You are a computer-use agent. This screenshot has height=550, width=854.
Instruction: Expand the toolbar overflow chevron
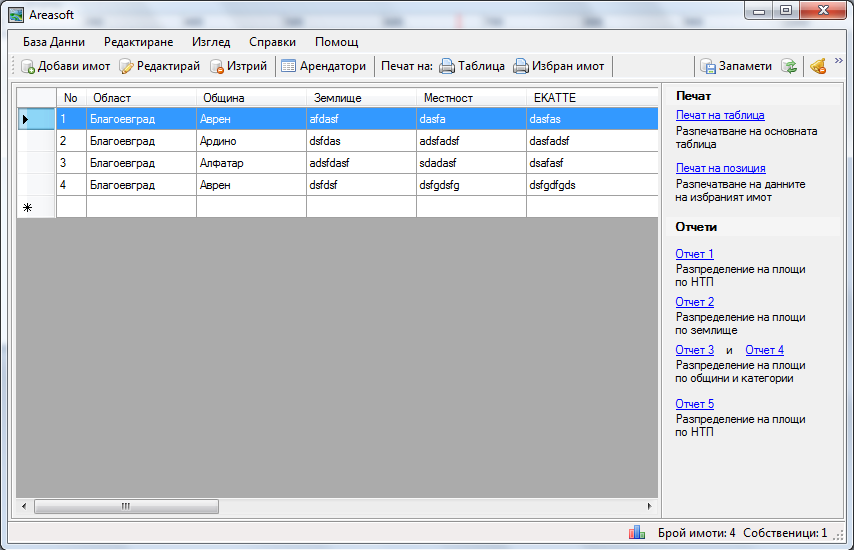[x=839, y=61]
